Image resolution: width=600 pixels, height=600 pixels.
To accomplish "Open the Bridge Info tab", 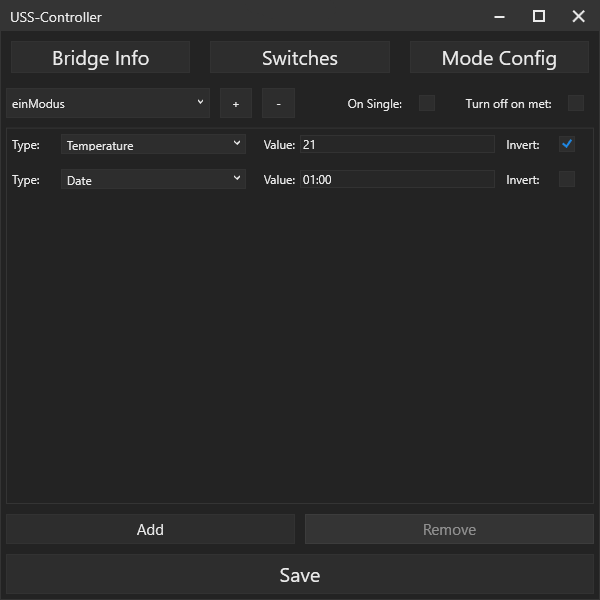I will pyautogui.click(x=100, y=57).
